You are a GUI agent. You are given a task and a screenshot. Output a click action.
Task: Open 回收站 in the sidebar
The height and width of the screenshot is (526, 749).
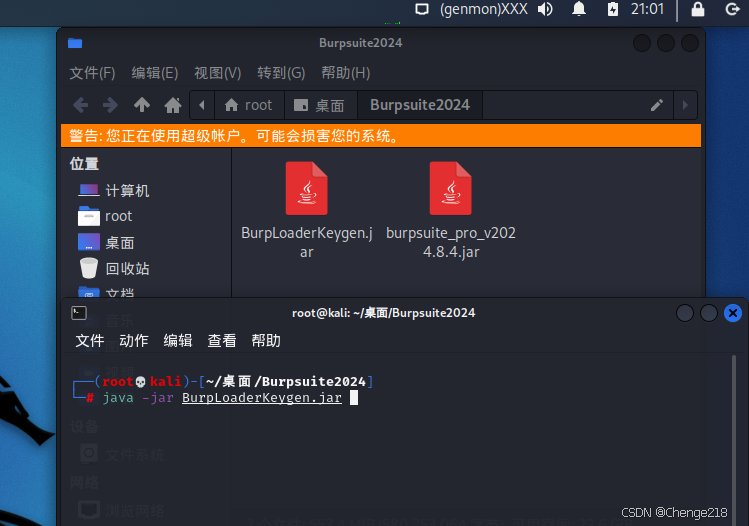(x=114, y=268)
